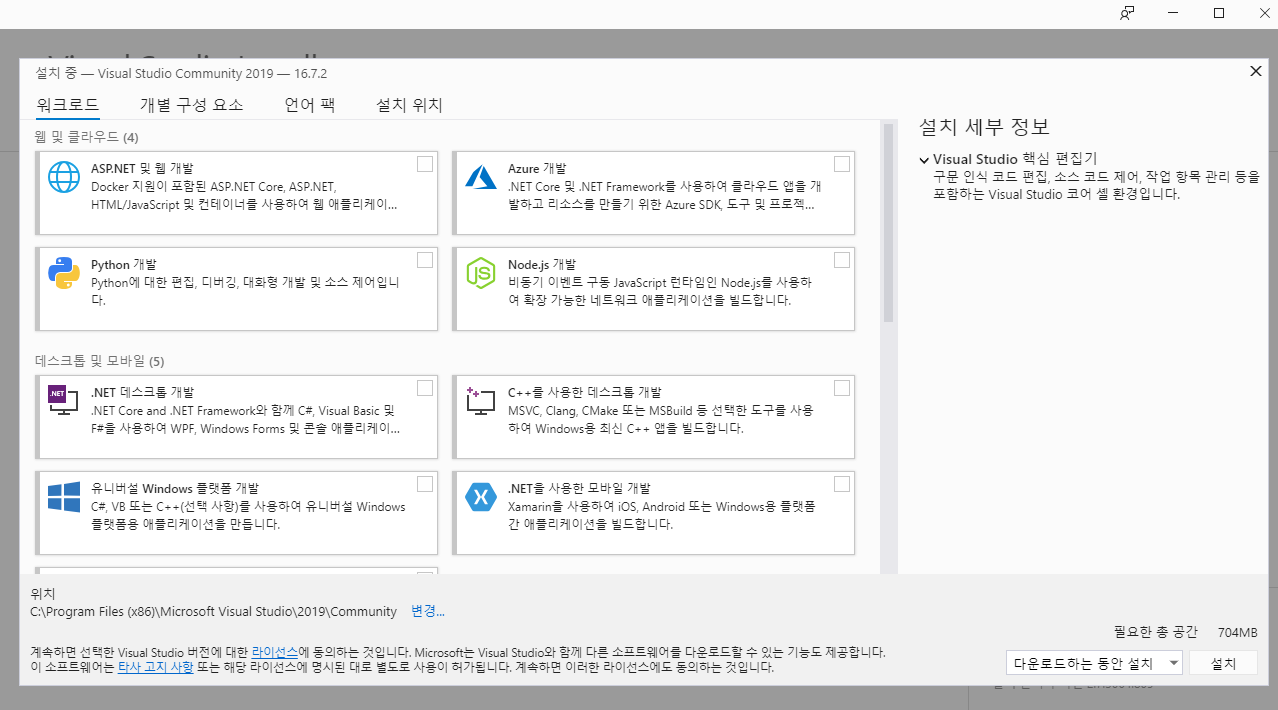Click the Python 개발 title text
The image size is (1278, 710).
pos(124,264)
